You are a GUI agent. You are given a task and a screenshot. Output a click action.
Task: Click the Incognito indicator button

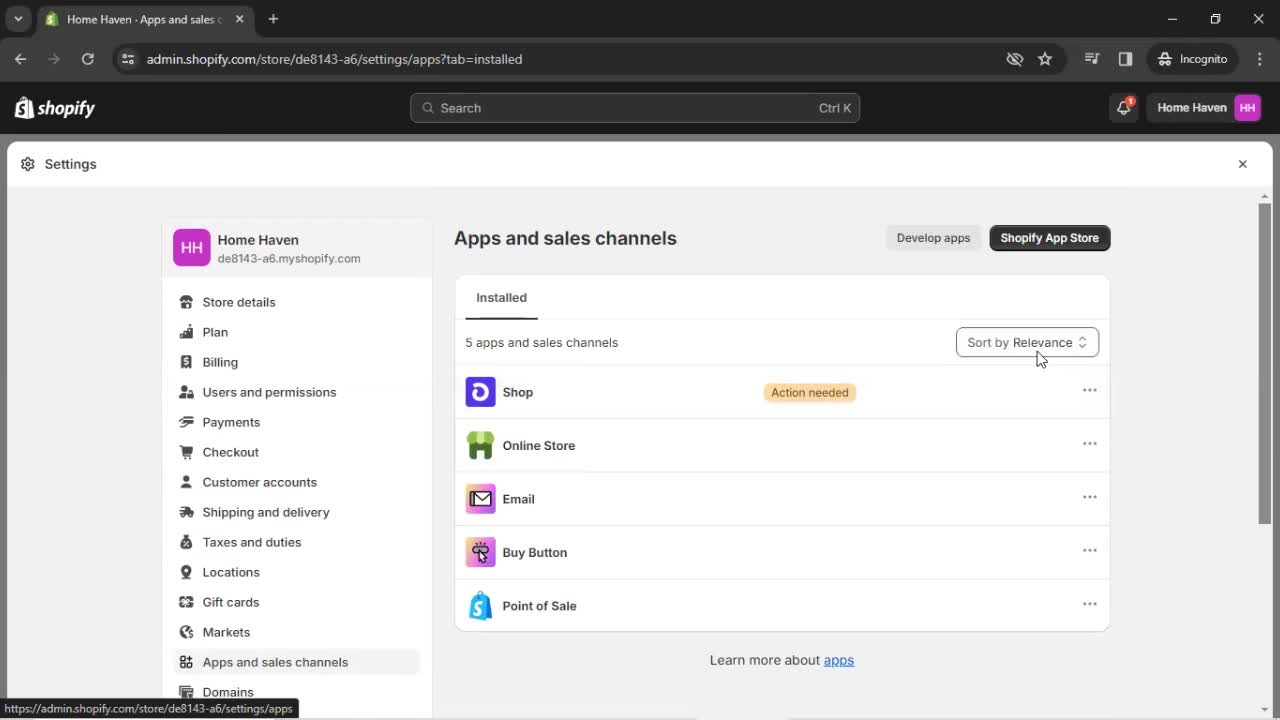coord(1193,59)
